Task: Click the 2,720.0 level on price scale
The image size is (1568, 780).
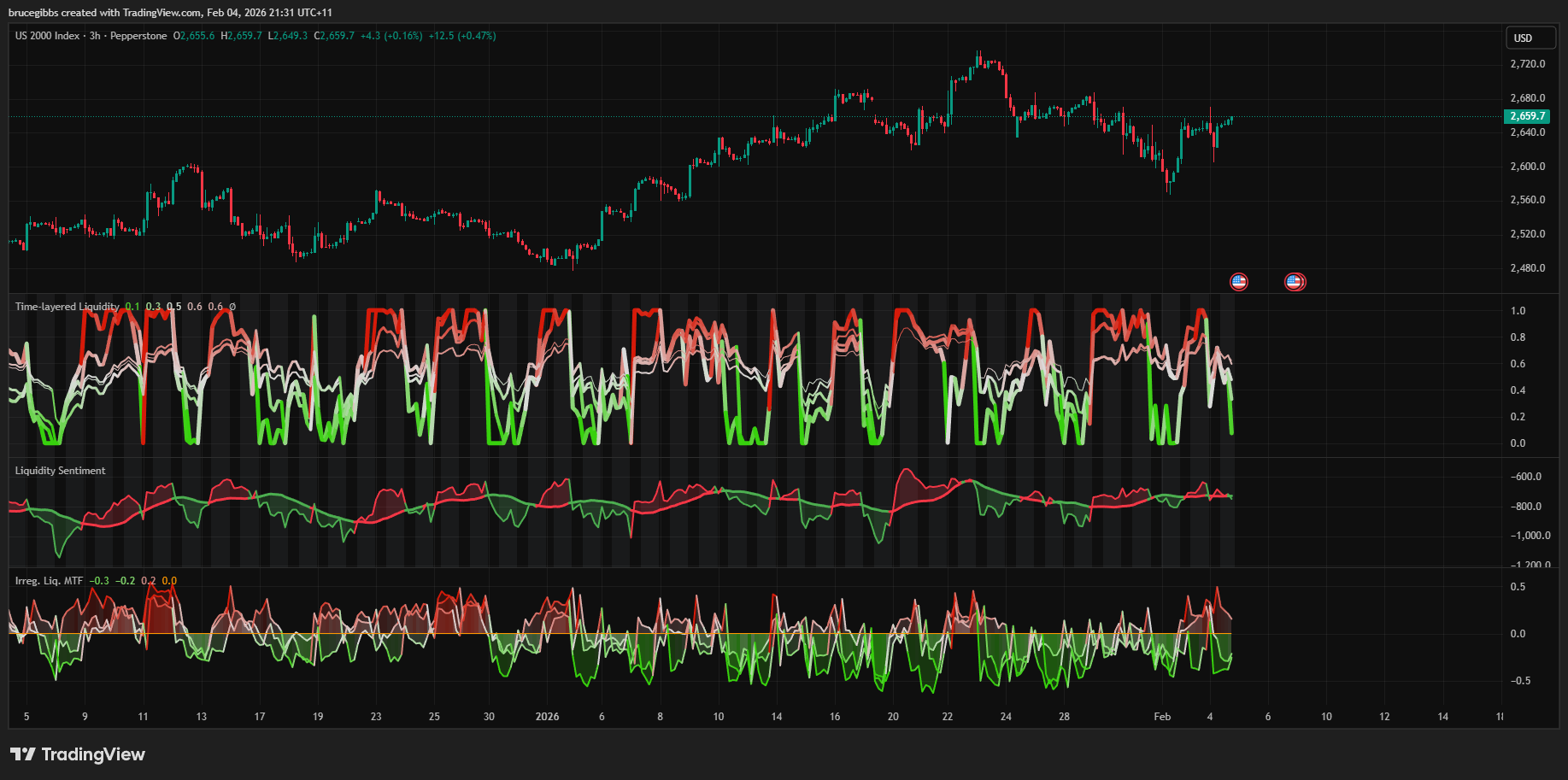Action: tap(1527, 64)
